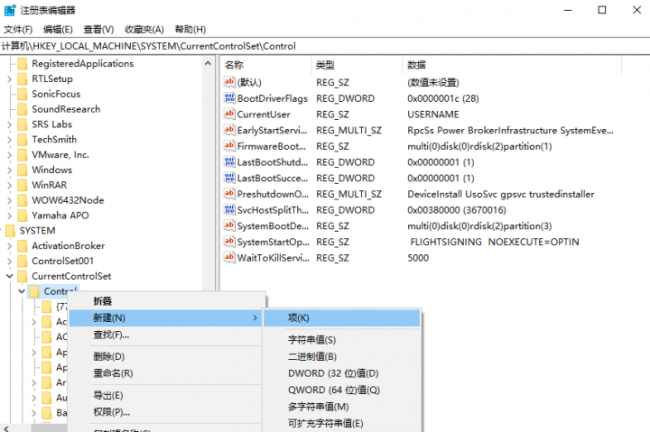Select the TechSmith folder icon
The height and width of the screenshot is (432, 650).
coord(22,140)
